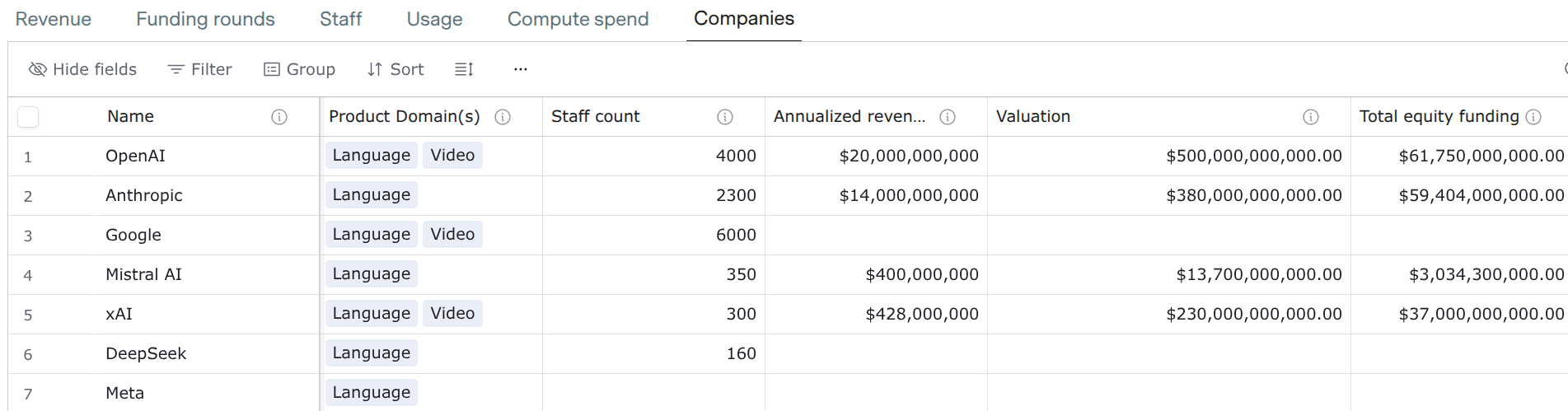The image size is (1568, 411).
Task: Click info icon on Annualized revenue column
Action: (x=948, y=117)
